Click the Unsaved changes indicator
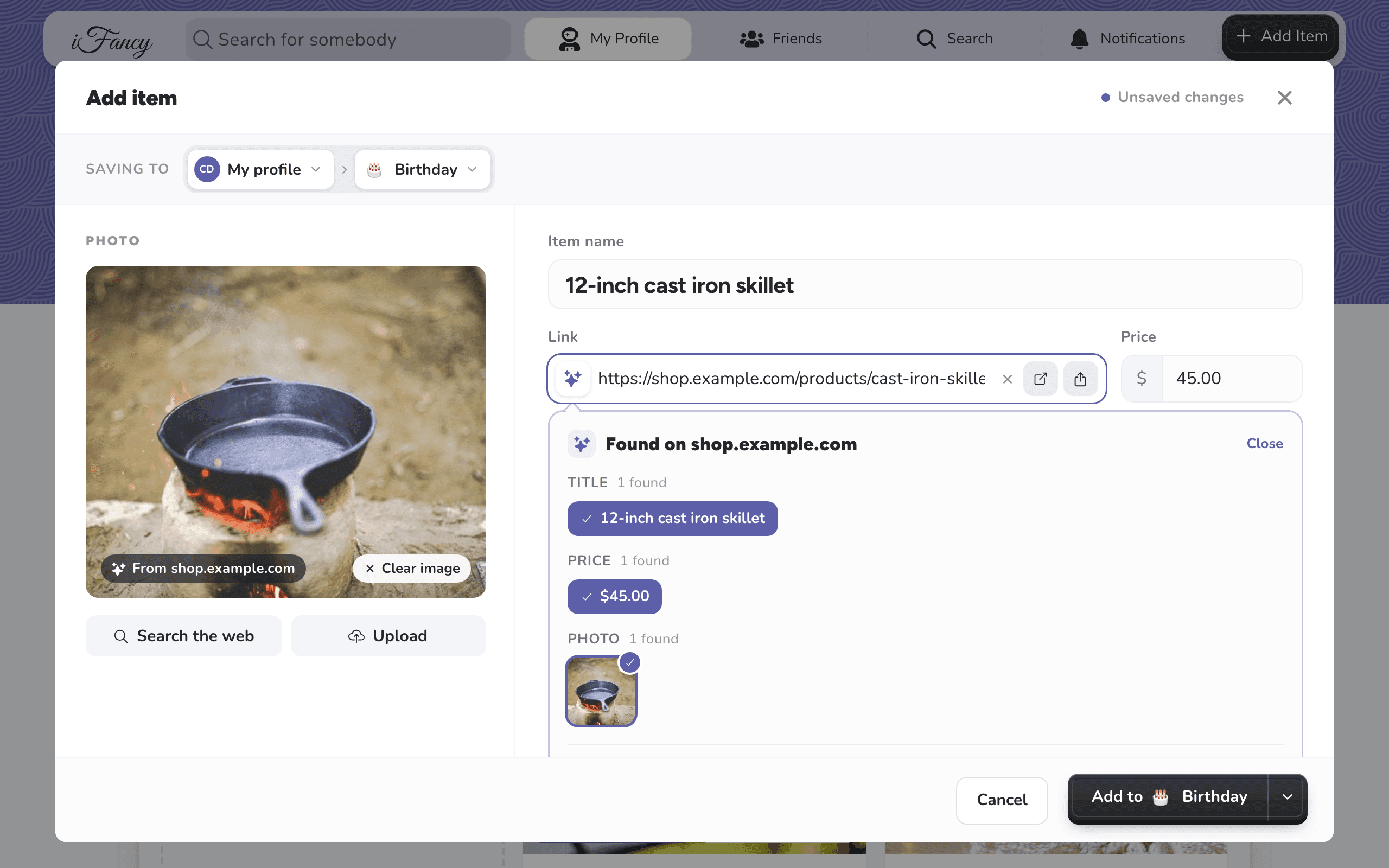Image resolution: width=1389 pixels, height=868 pixels. pos(1172,98)
